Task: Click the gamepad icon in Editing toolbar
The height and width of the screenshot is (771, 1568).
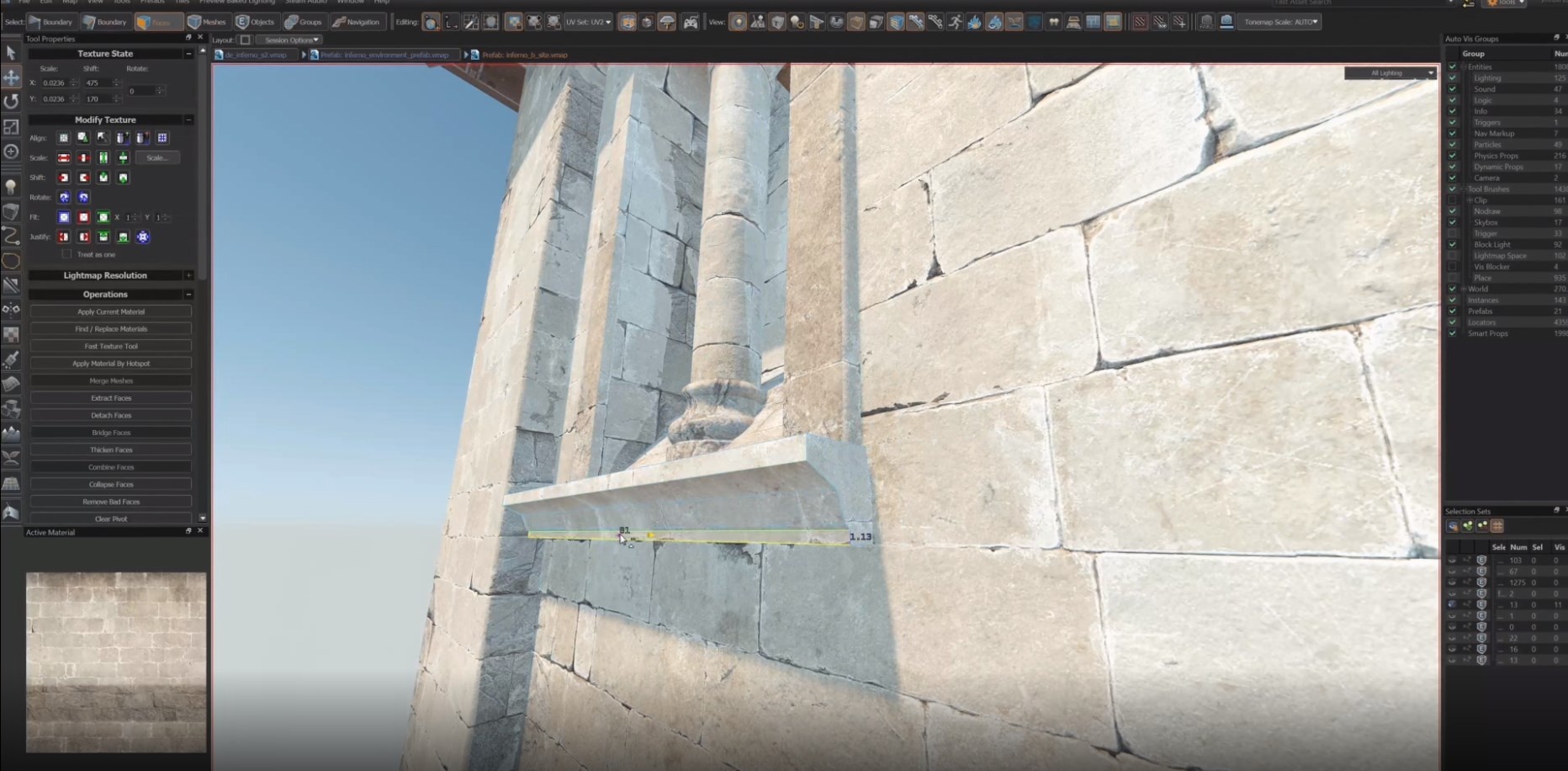Action: [690, 22]
